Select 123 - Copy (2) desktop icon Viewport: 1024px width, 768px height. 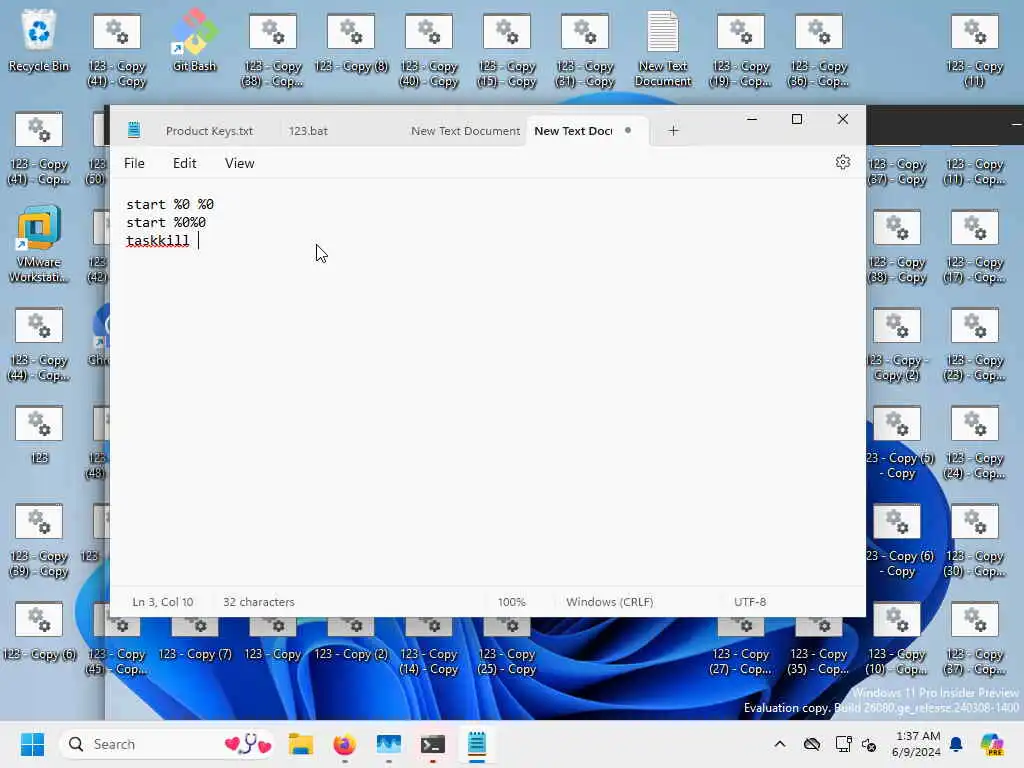coord(351,640)
